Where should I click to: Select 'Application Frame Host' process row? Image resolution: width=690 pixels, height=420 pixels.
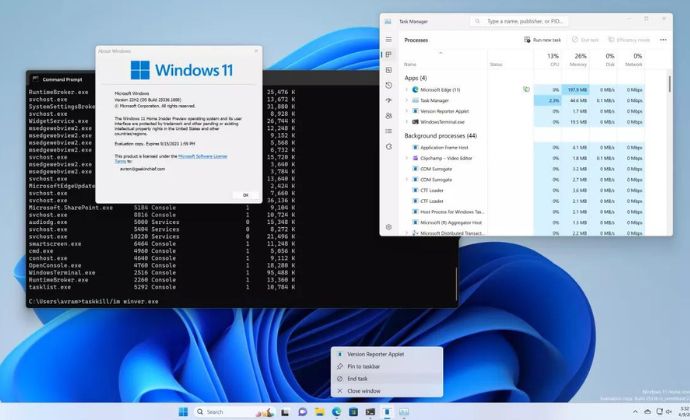tap(524, 147)
